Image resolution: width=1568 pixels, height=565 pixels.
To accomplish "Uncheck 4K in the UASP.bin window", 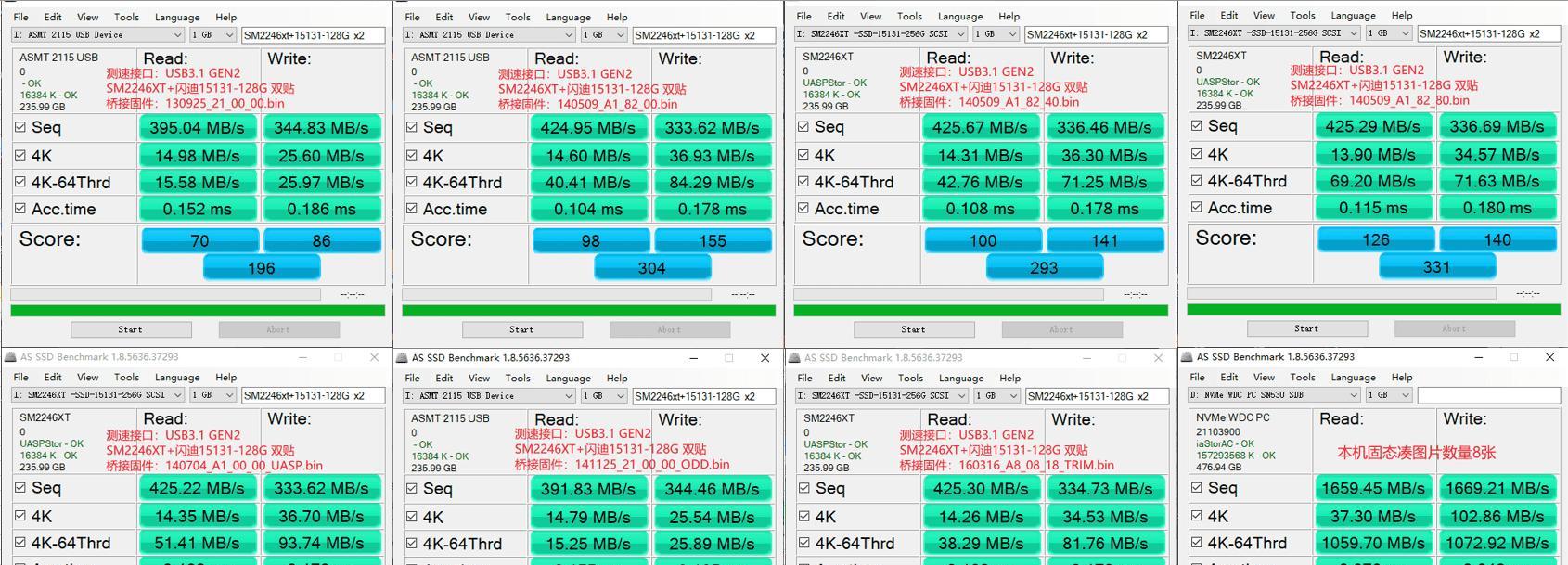I will (20, 516).
